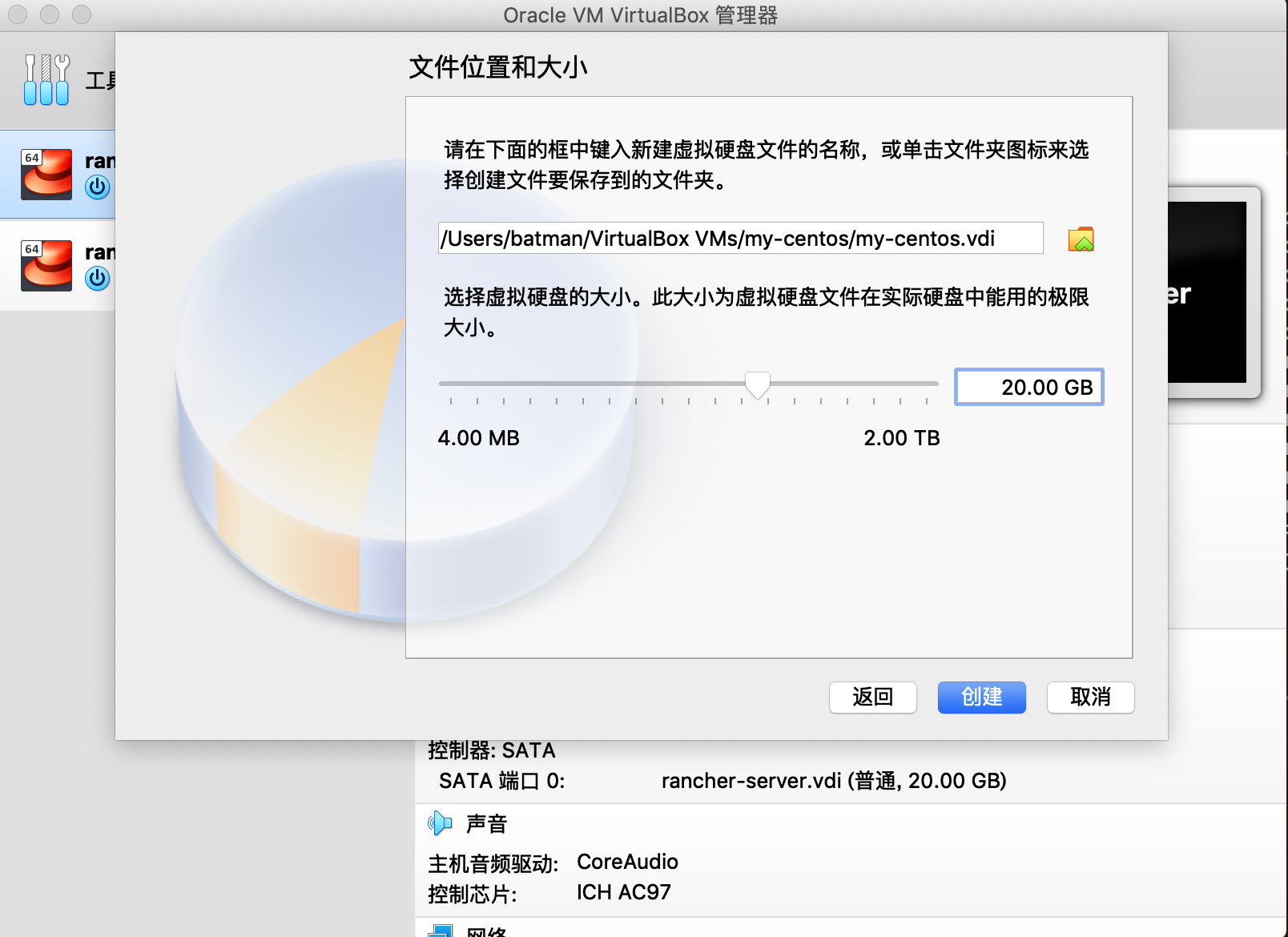Click the audio speaker icon beside 声音
Viewport: 1288px width, 937px height.
pos(440,822)
